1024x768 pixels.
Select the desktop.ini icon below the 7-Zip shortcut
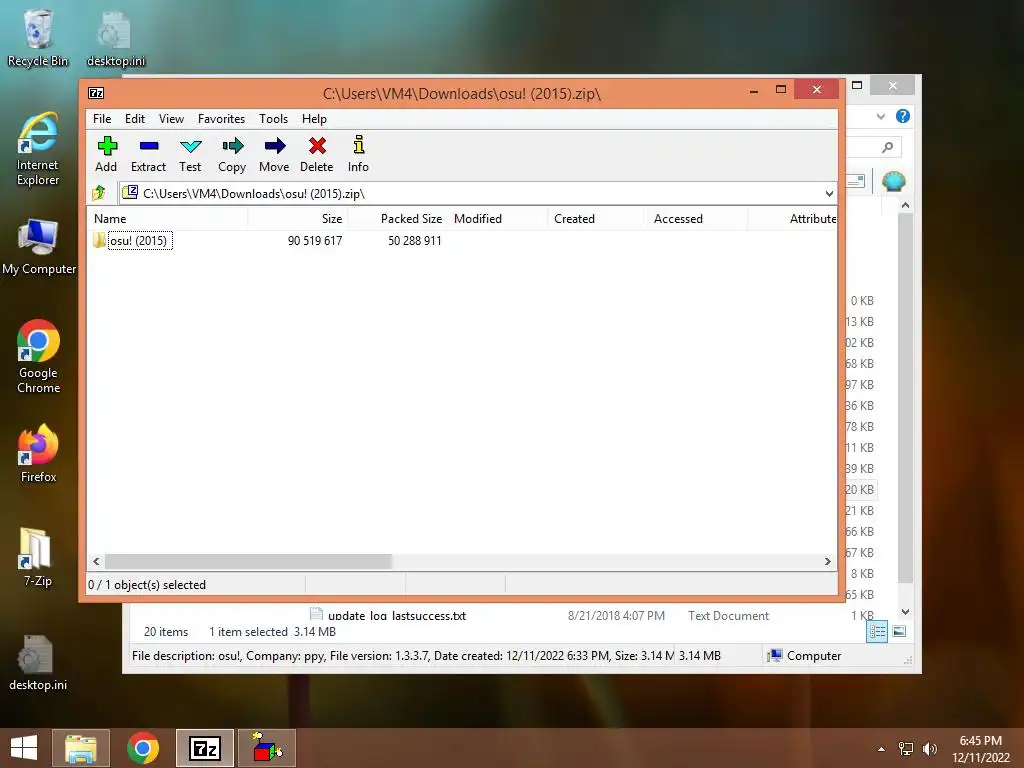[37, 663]
